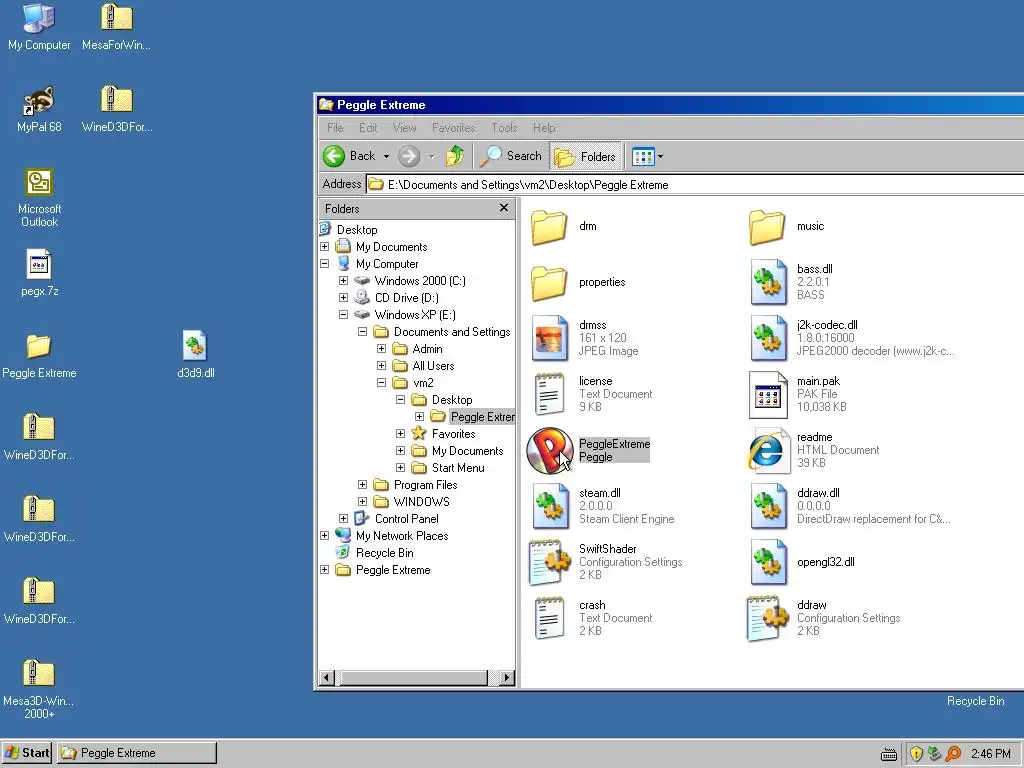
Task: Select the properties folder icon
Action: point(549,283)
